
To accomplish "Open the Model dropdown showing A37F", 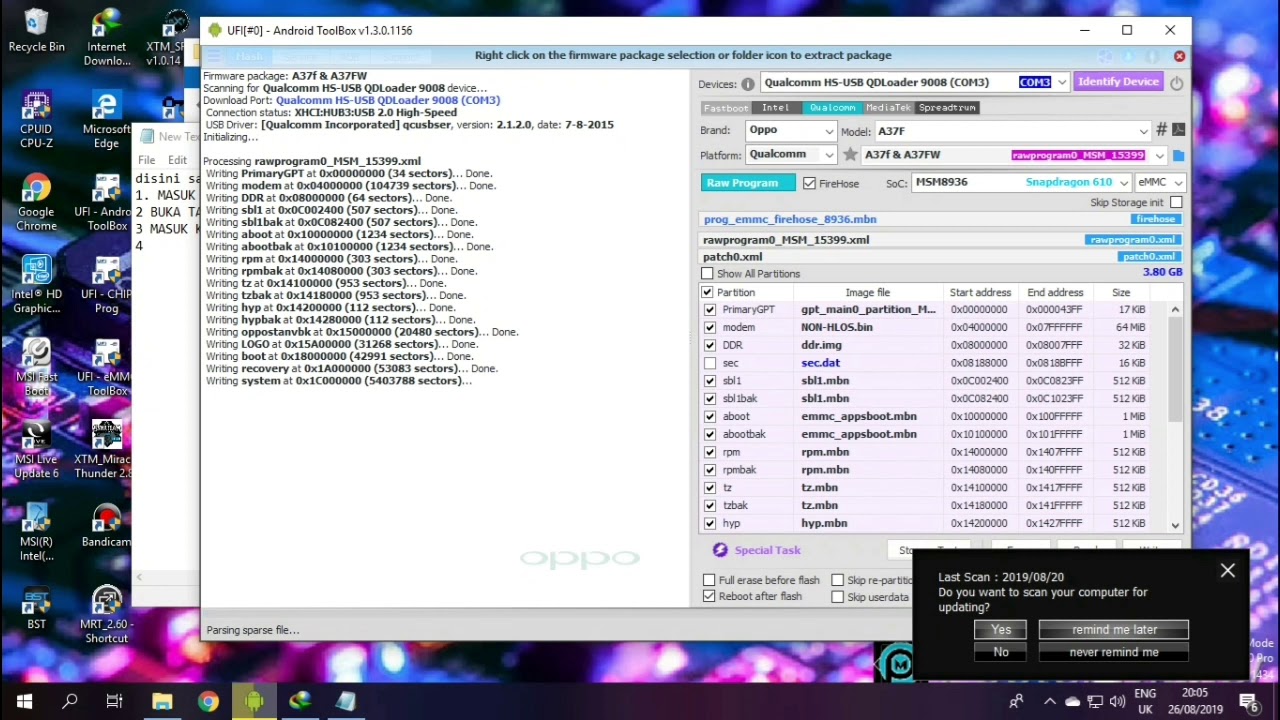I will [1143, 131].
